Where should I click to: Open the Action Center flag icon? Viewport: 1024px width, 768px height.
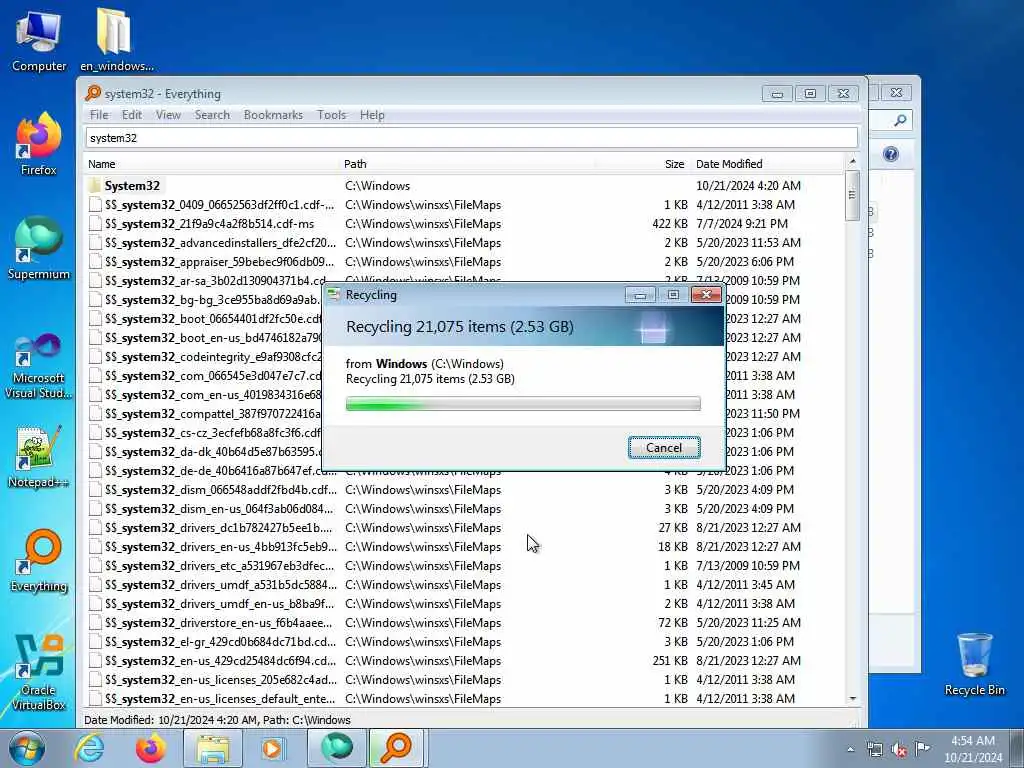click(922, 749)
